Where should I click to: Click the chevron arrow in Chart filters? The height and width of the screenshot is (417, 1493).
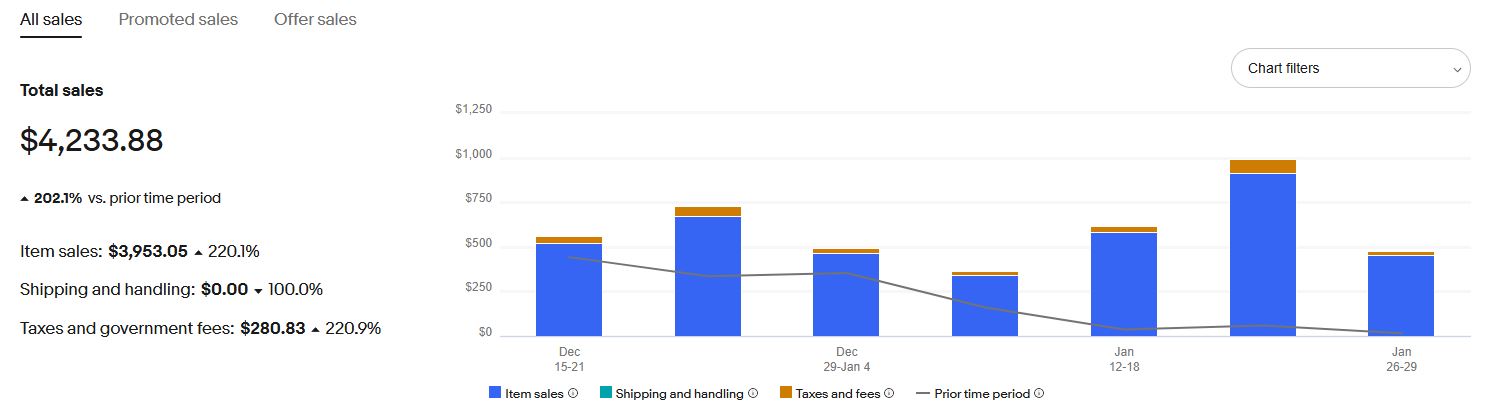coord(1457,70)
